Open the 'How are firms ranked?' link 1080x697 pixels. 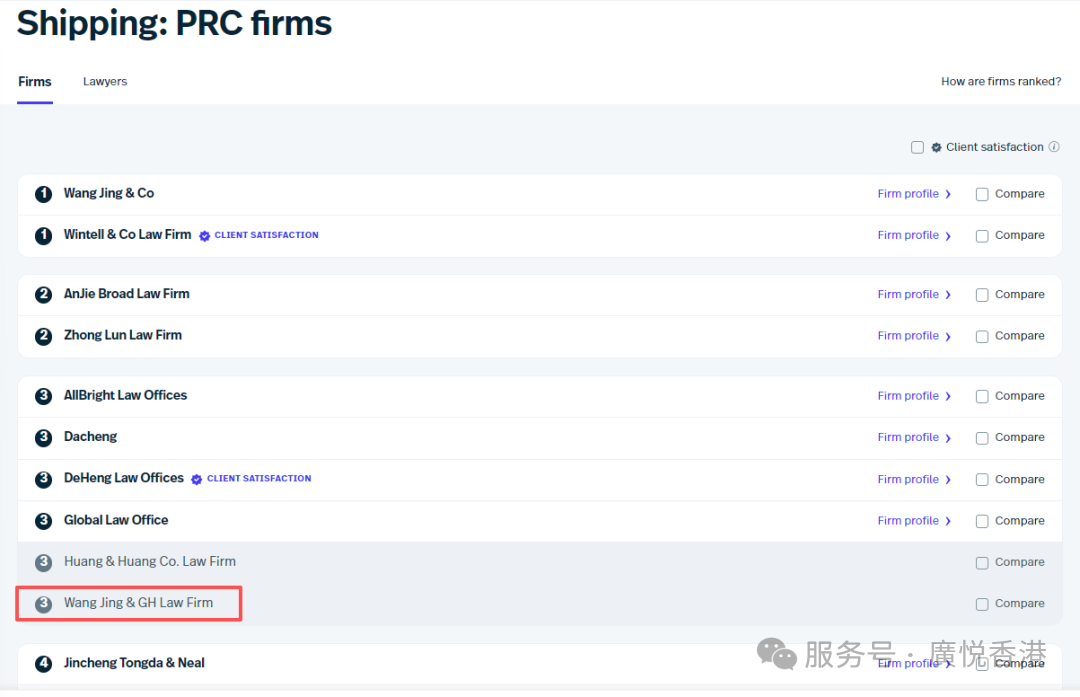point(1000,82)
